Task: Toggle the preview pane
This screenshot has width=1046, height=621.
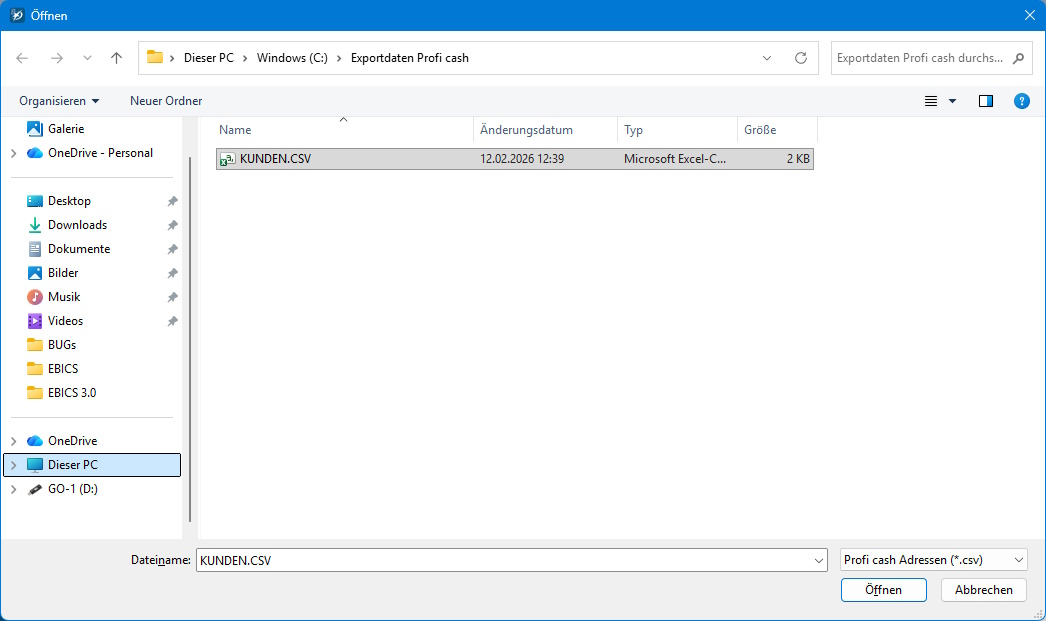Action: [x=985, y=101]
